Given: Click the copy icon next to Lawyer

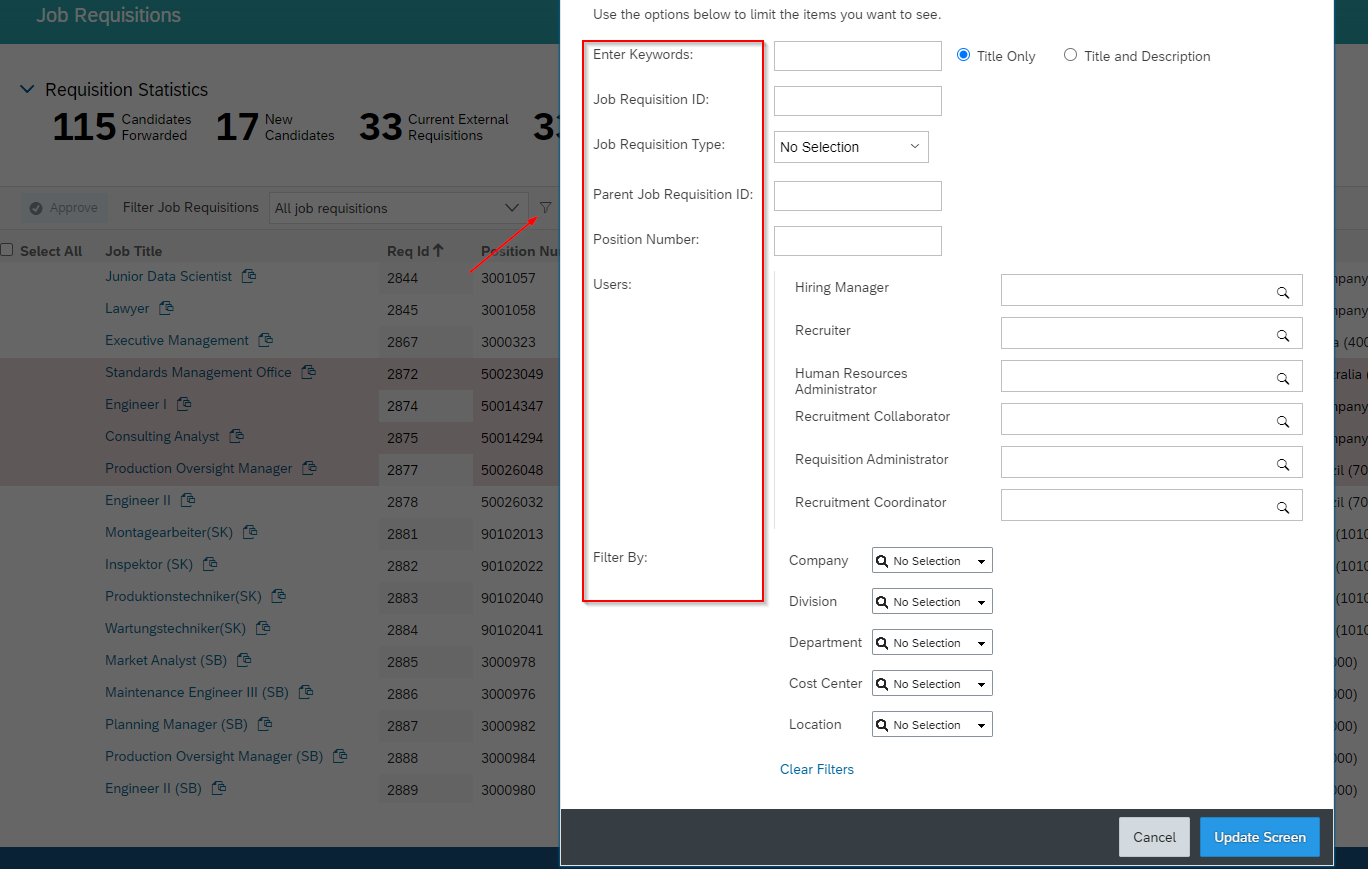Looking at the screenshot, I should tap(167, 308).
